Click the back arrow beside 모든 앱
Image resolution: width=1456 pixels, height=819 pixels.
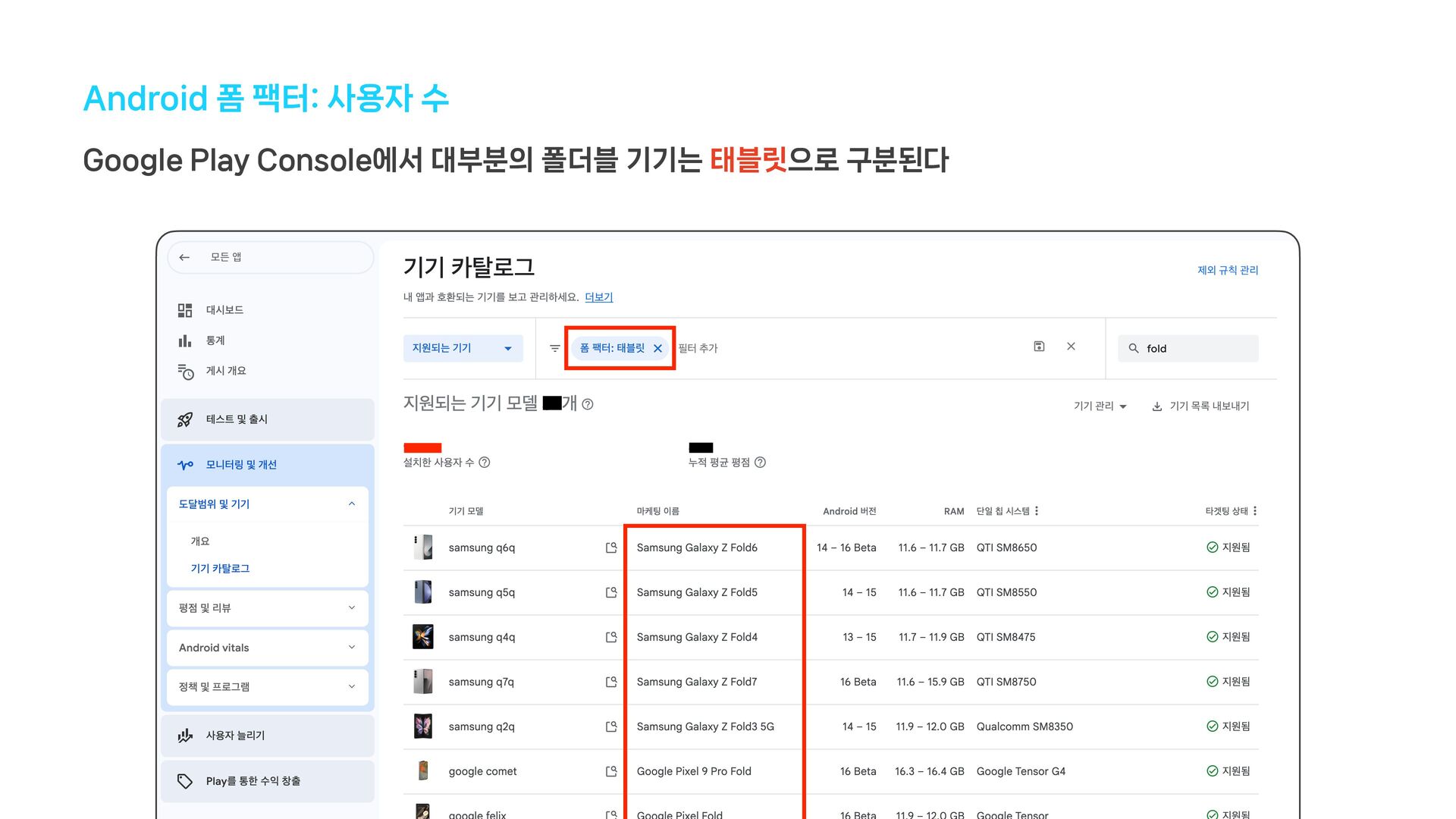pyautogui.click(x=184, y=257)
